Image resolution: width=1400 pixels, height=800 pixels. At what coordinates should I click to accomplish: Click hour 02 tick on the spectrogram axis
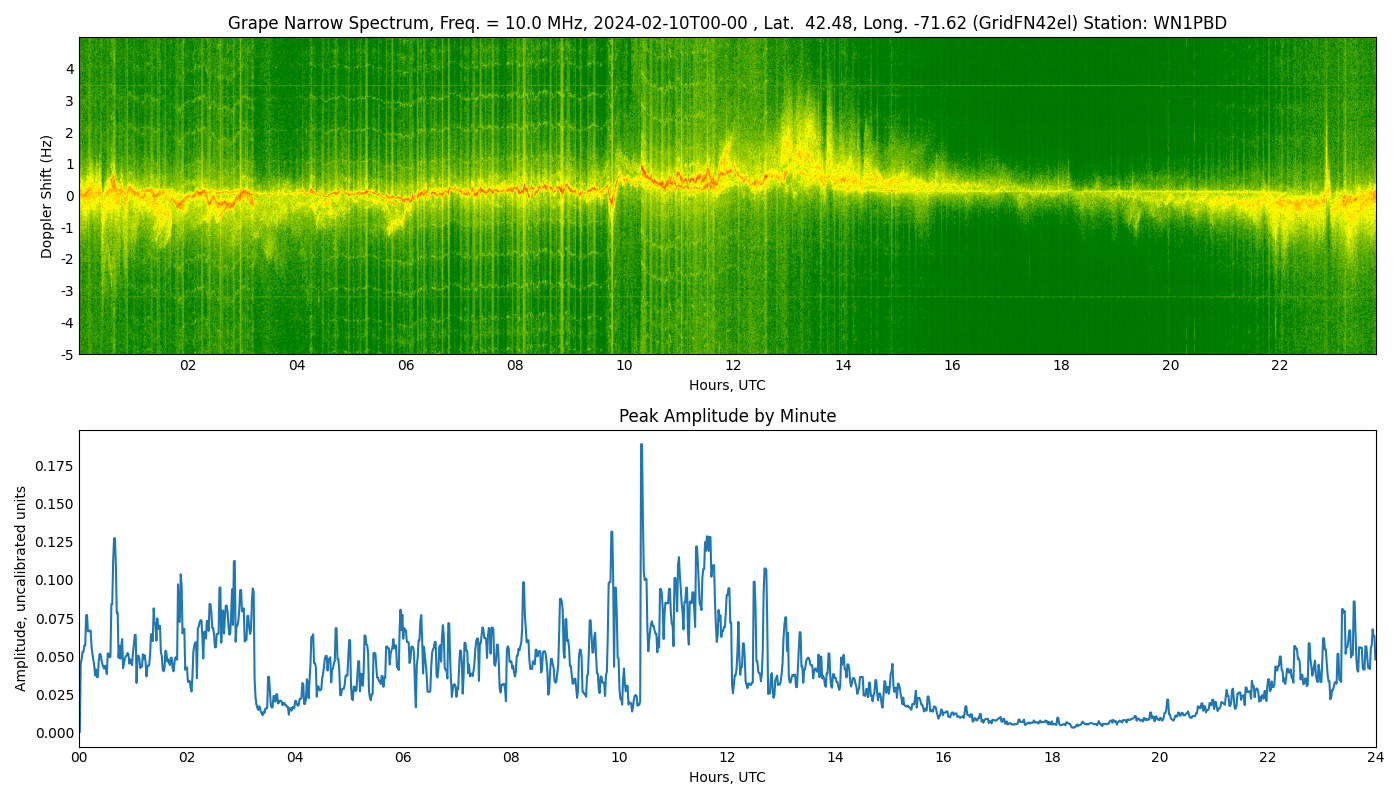click(x=188, y=366)
